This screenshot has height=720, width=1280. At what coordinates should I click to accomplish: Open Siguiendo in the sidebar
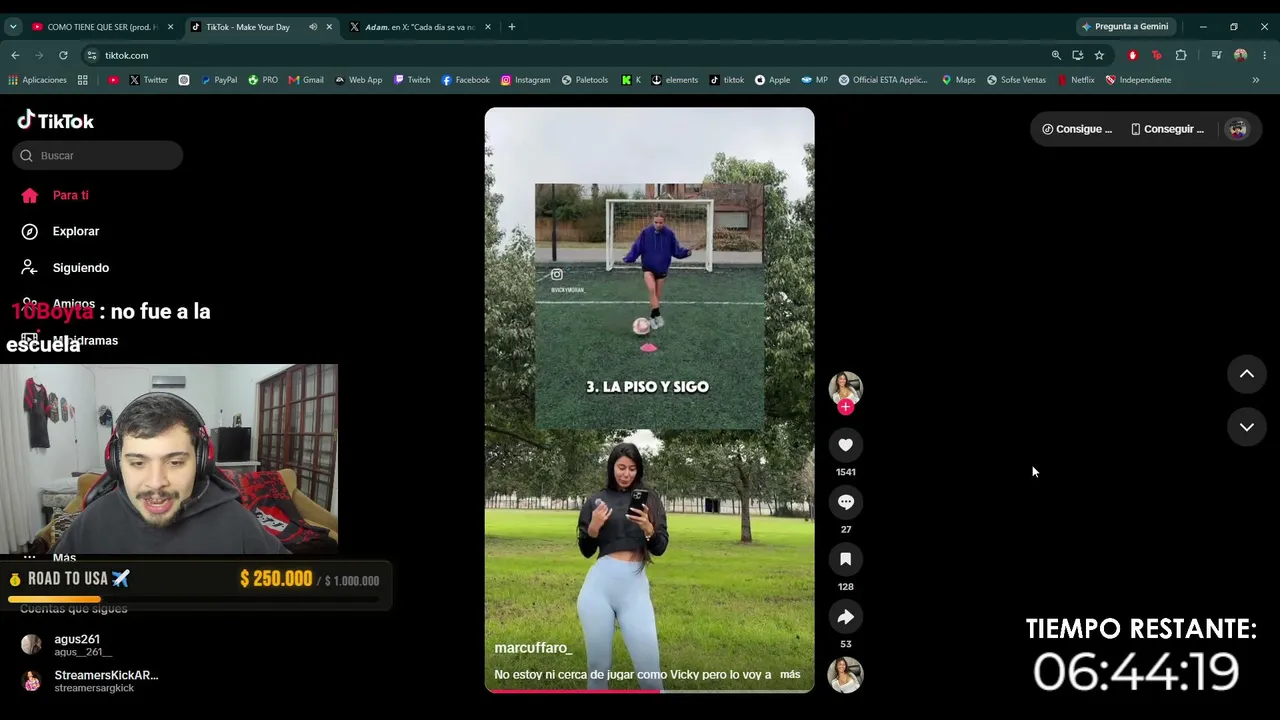(x=66, y=268)
